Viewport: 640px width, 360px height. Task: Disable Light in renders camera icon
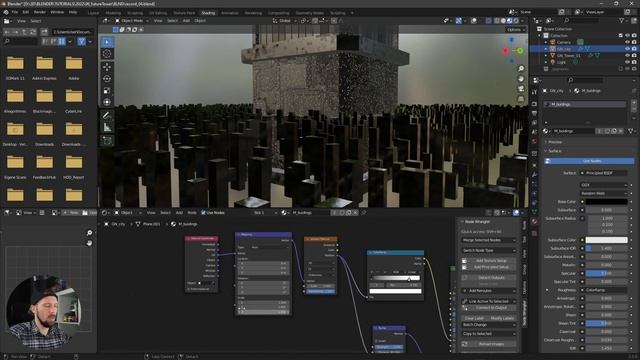coord(634,62)
